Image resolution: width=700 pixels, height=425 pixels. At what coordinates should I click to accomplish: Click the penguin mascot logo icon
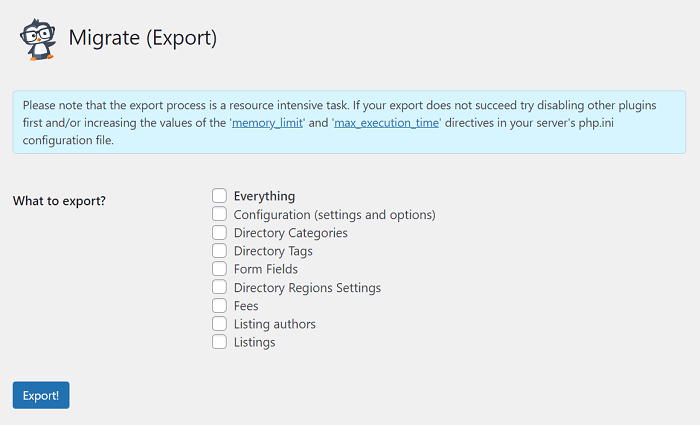click(x=38, y=39)
